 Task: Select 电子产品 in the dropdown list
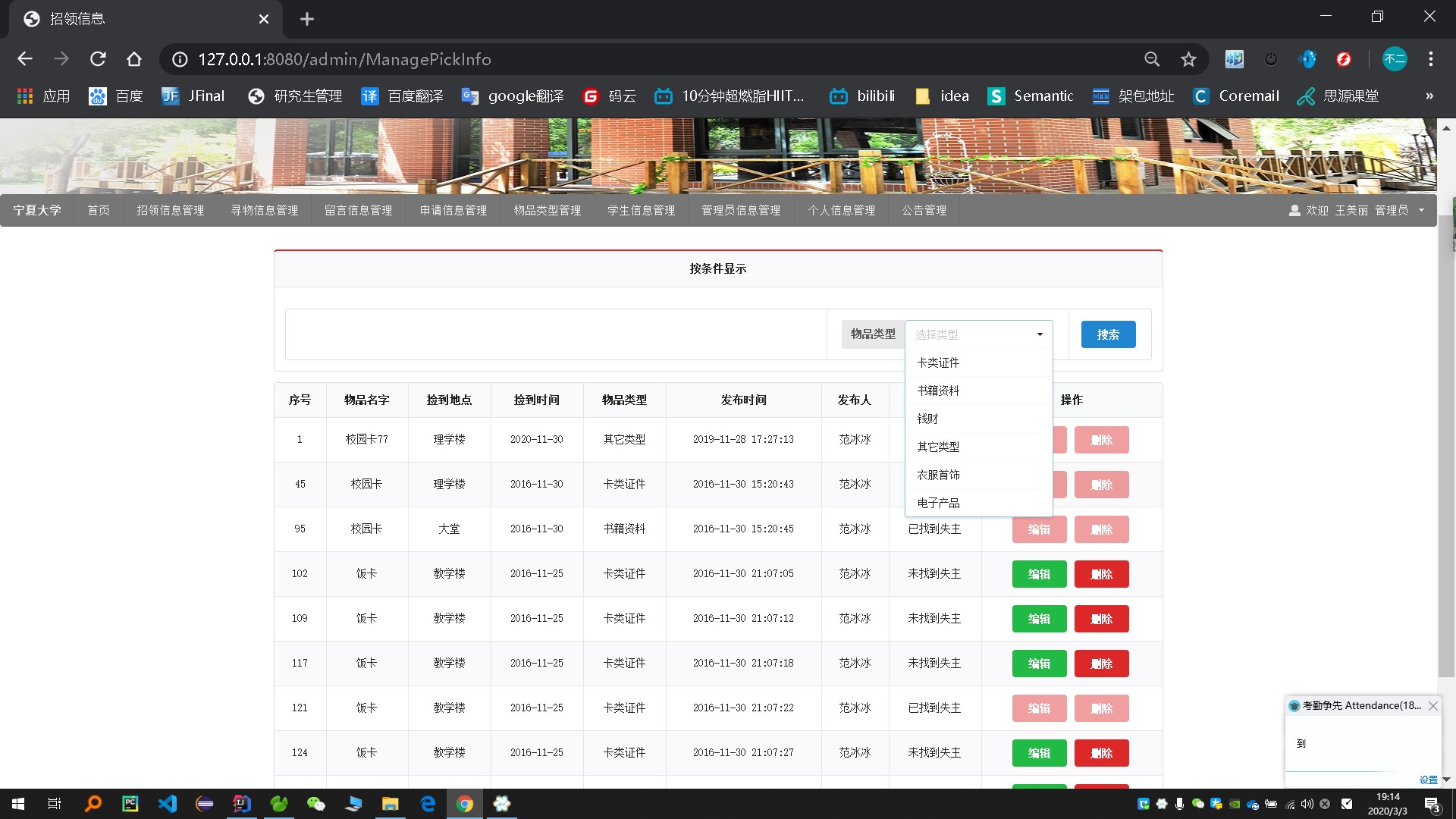tap(938, 503)
